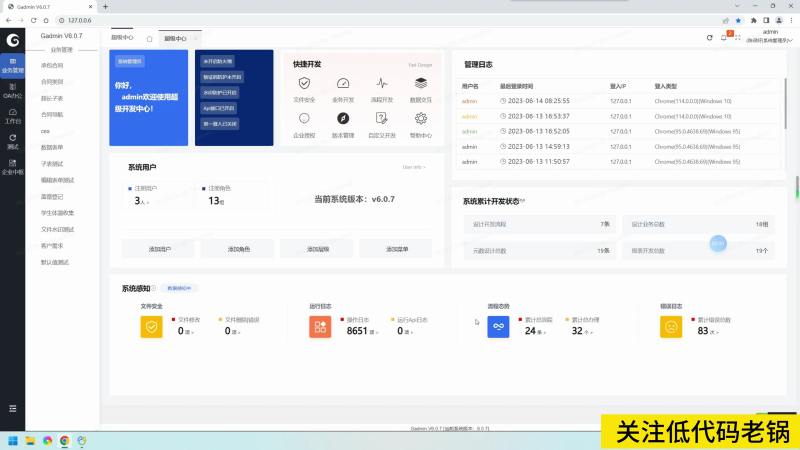Click the 当前系统版本 v6.0.7 text
The image size is (800, 450).
click(x=354, y=199)
